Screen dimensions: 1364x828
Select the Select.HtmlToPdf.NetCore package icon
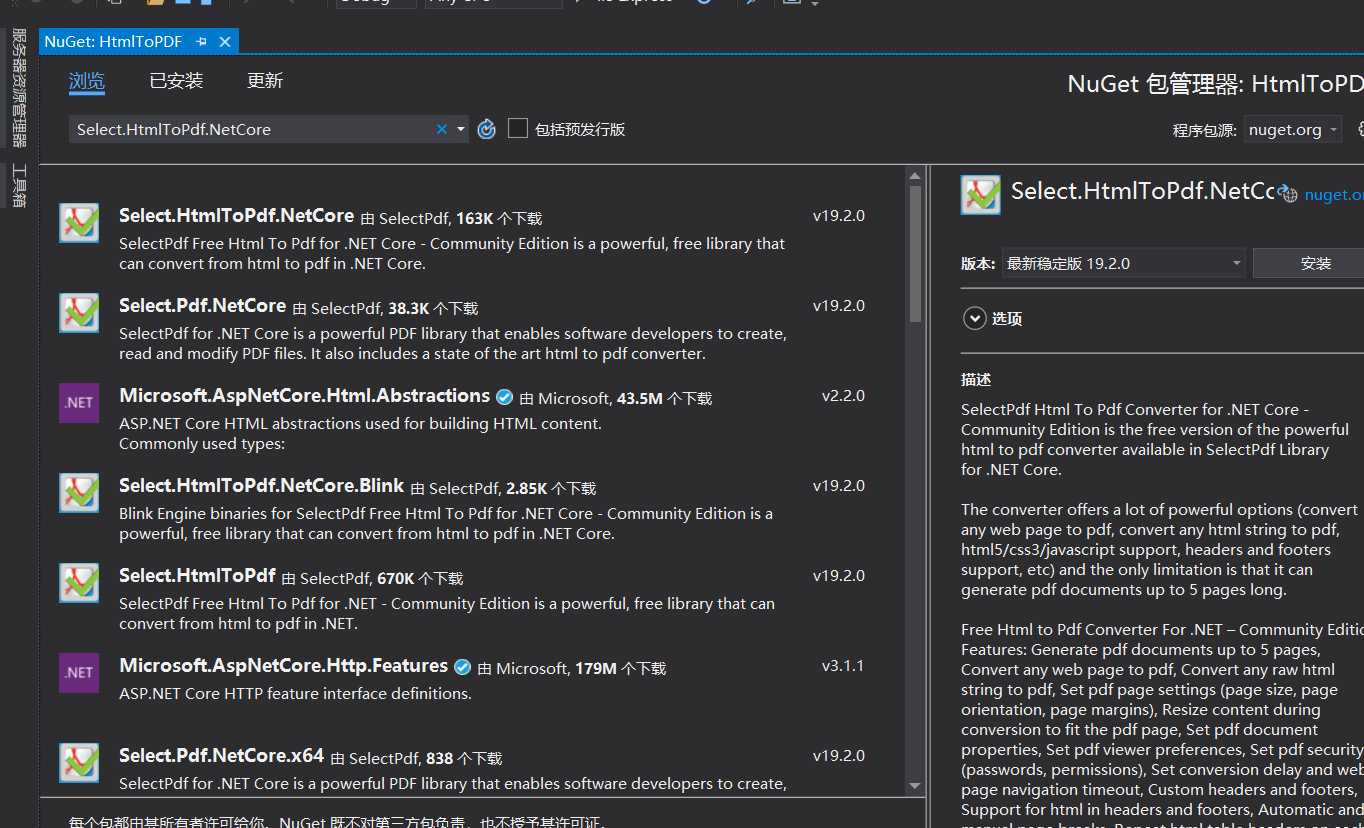(79, 223)
